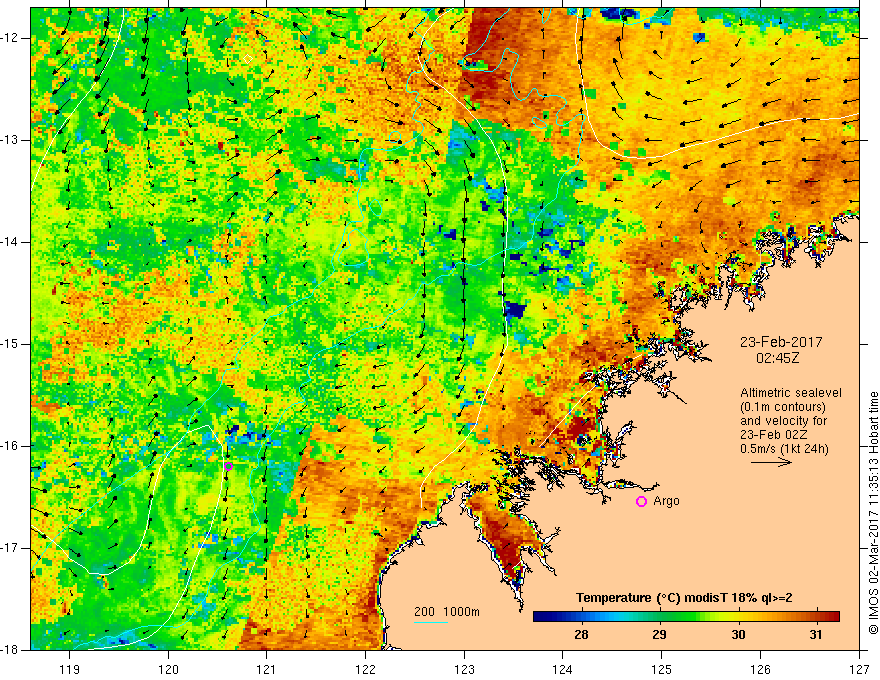880x680 pixels.
Task: Click the white diamond marker near 121E
Action: coord(248,58)
